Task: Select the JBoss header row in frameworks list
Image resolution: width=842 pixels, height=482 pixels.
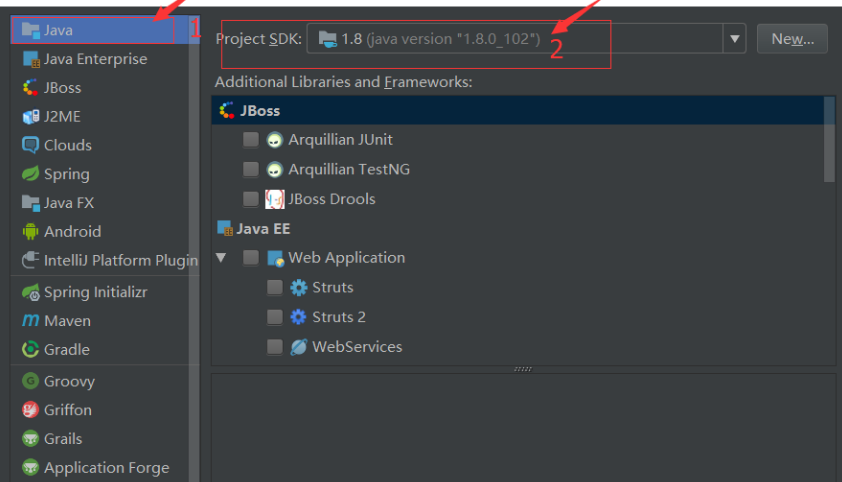Action: click(x=518, y=111)
